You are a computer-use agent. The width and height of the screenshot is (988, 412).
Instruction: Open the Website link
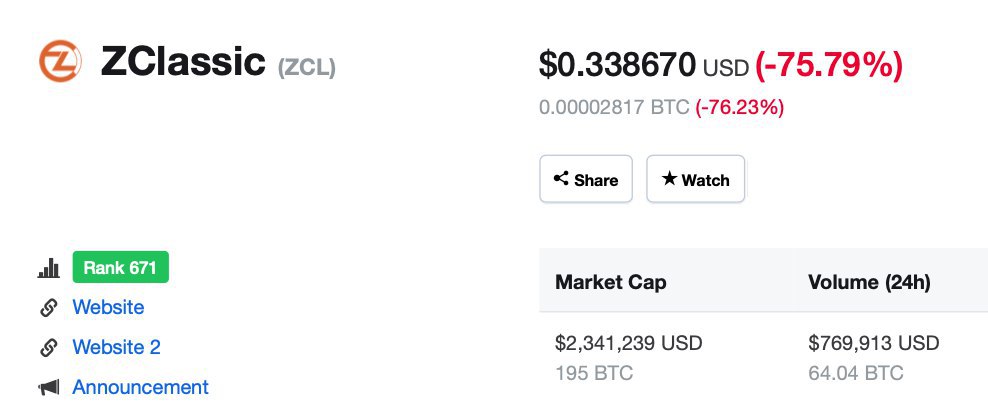point(108,308)
